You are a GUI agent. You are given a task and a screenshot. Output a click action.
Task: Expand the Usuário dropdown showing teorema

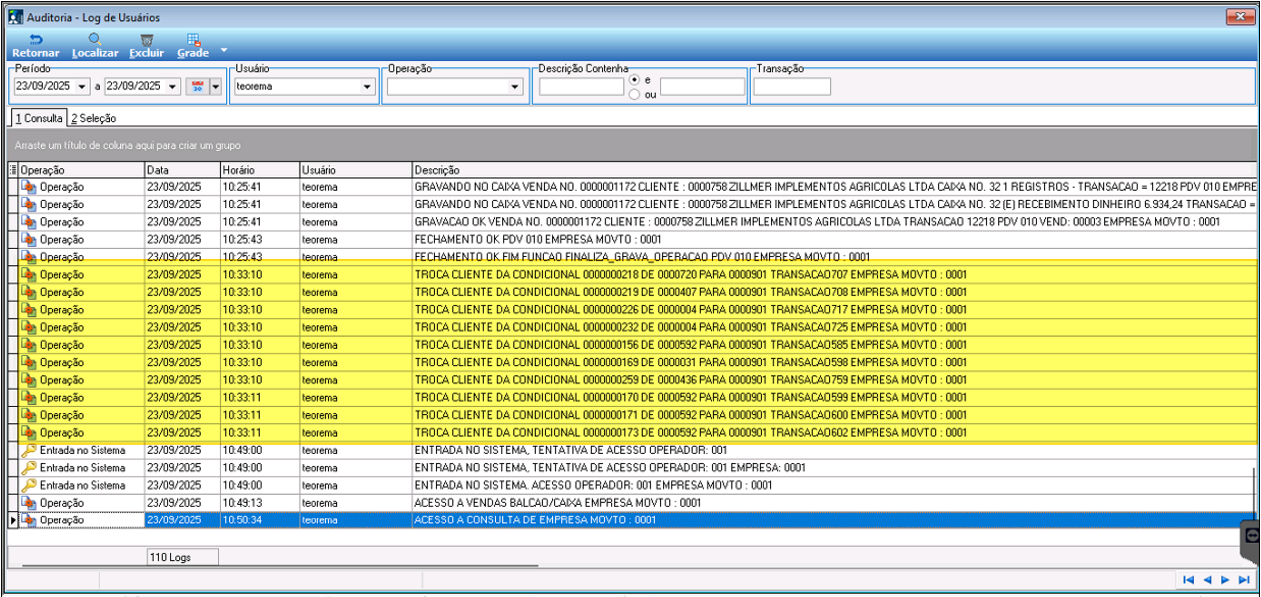pos(368,87)
